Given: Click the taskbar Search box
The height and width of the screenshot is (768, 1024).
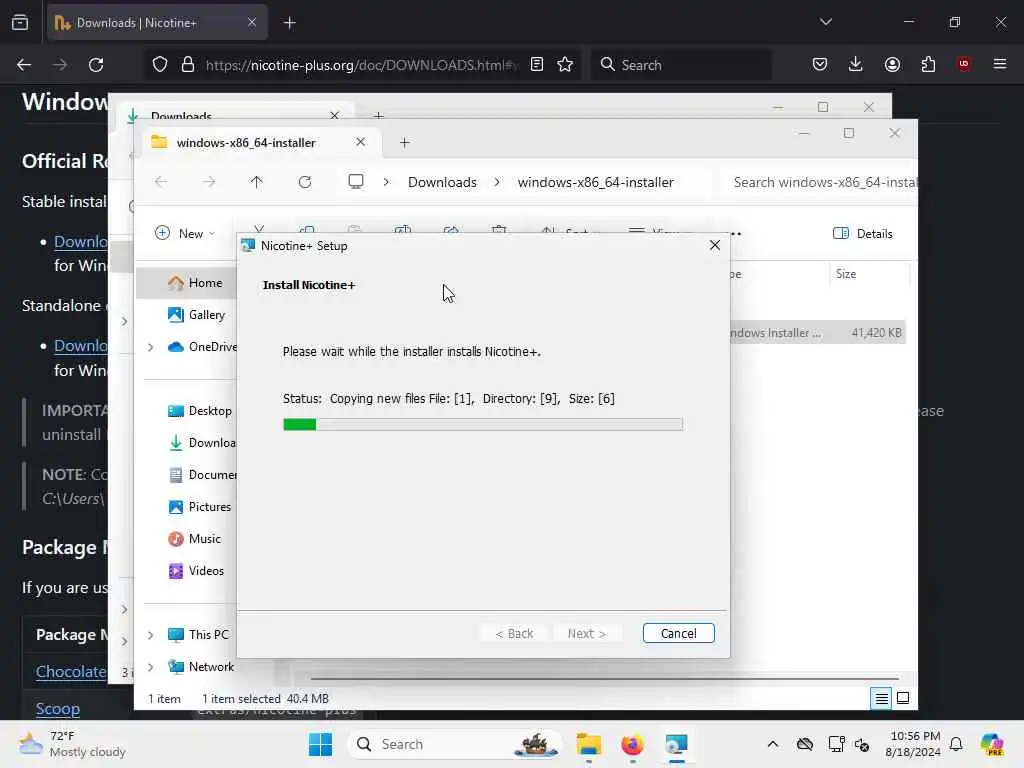Looking at the screenshot, I should pyautogui.click(x=455, y=744).
